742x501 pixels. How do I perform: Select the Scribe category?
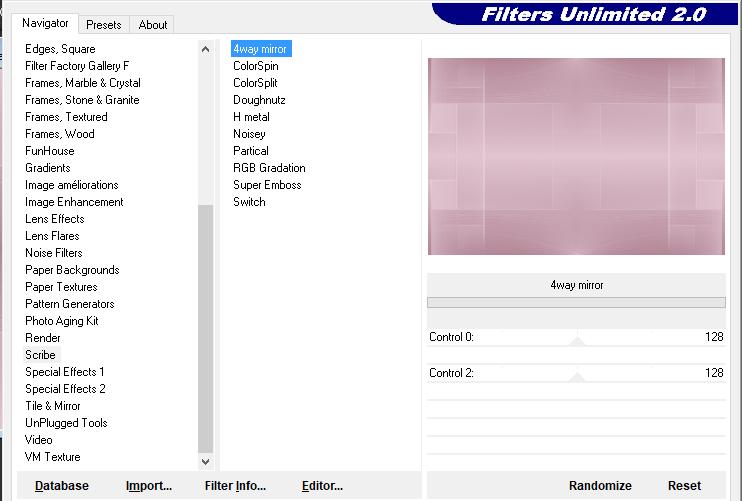click(x=40, y=355)
